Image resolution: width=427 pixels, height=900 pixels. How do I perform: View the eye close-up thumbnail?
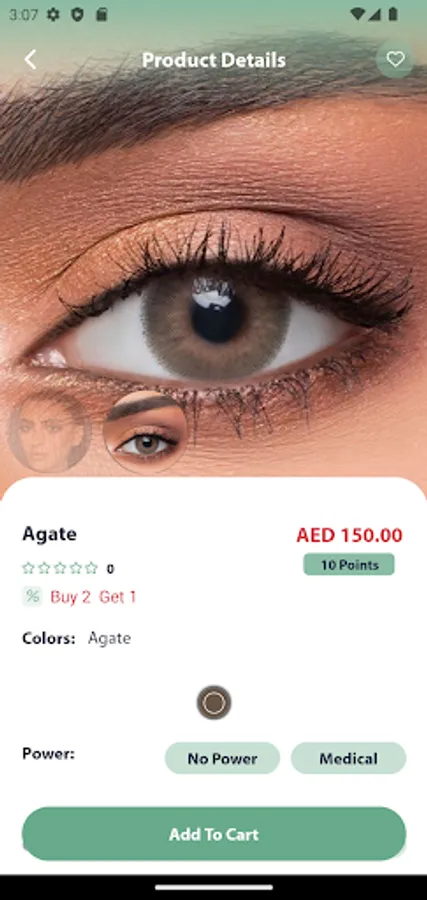(145, 432)
